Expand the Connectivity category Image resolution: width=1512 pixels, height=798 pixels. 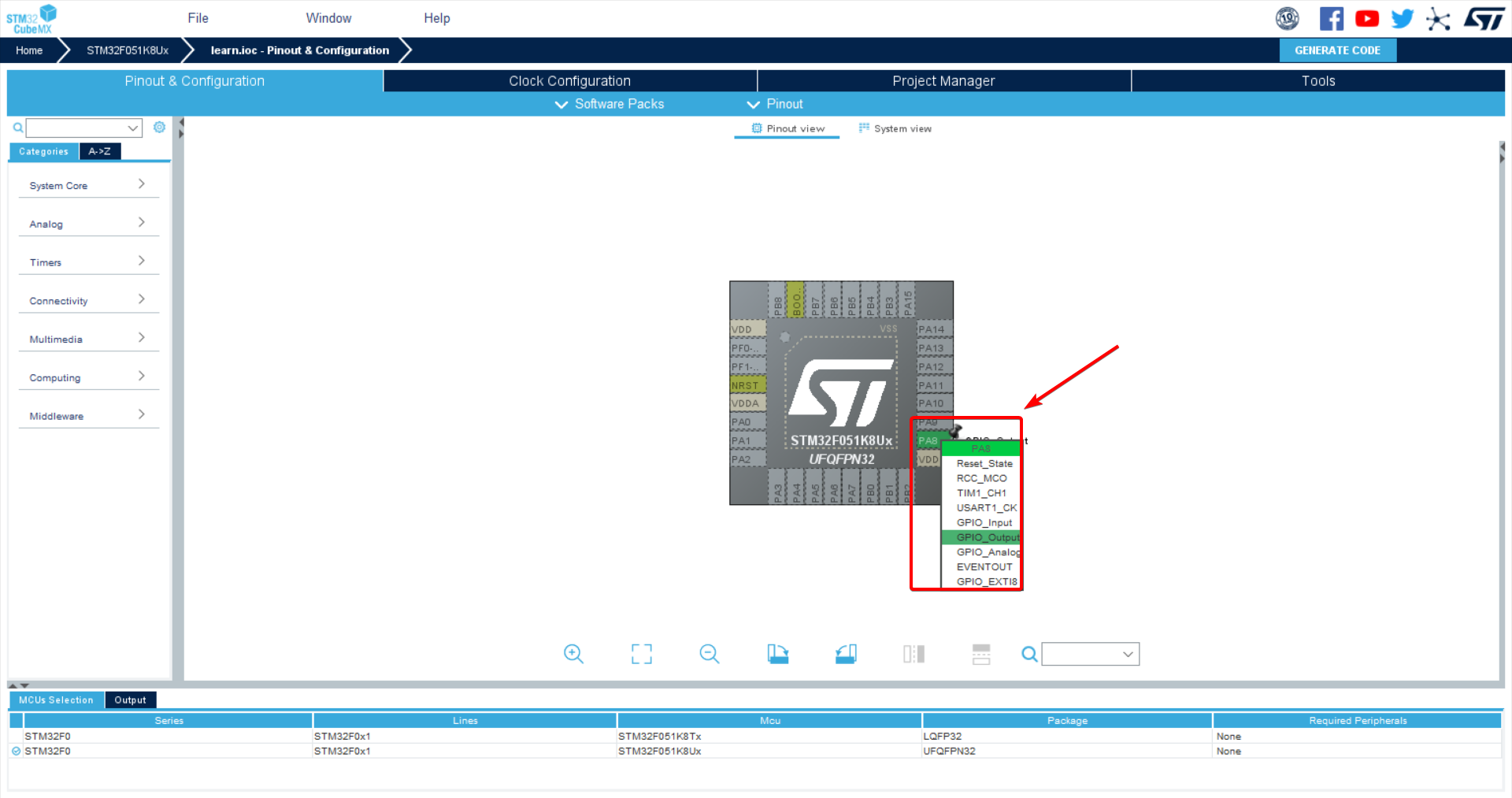click(x=87, y=300)
